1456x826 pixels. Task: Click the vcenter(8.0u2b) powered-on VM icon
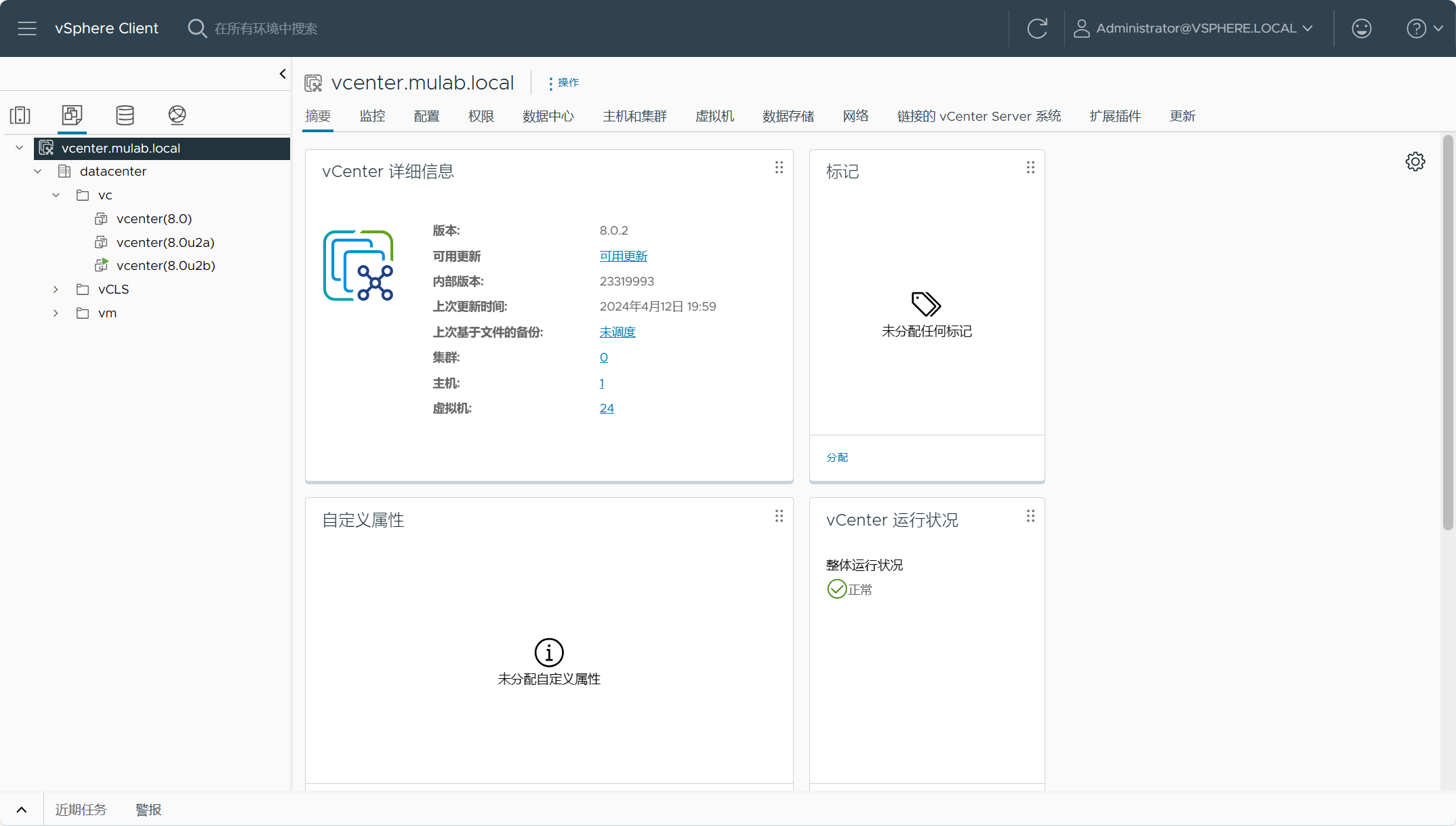(x=102, y=265)
